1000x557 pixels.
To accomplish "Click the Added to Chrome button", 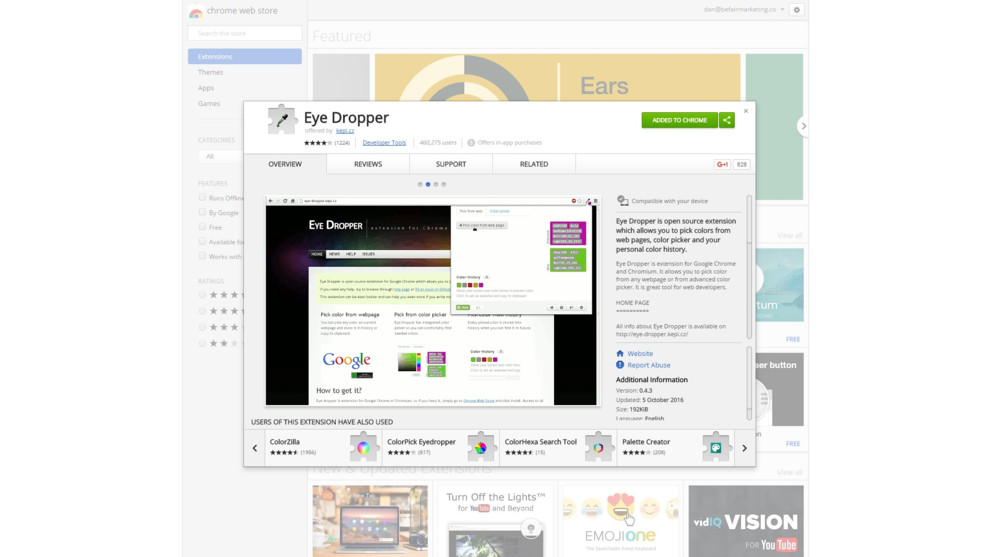I will tap(680, 120).
